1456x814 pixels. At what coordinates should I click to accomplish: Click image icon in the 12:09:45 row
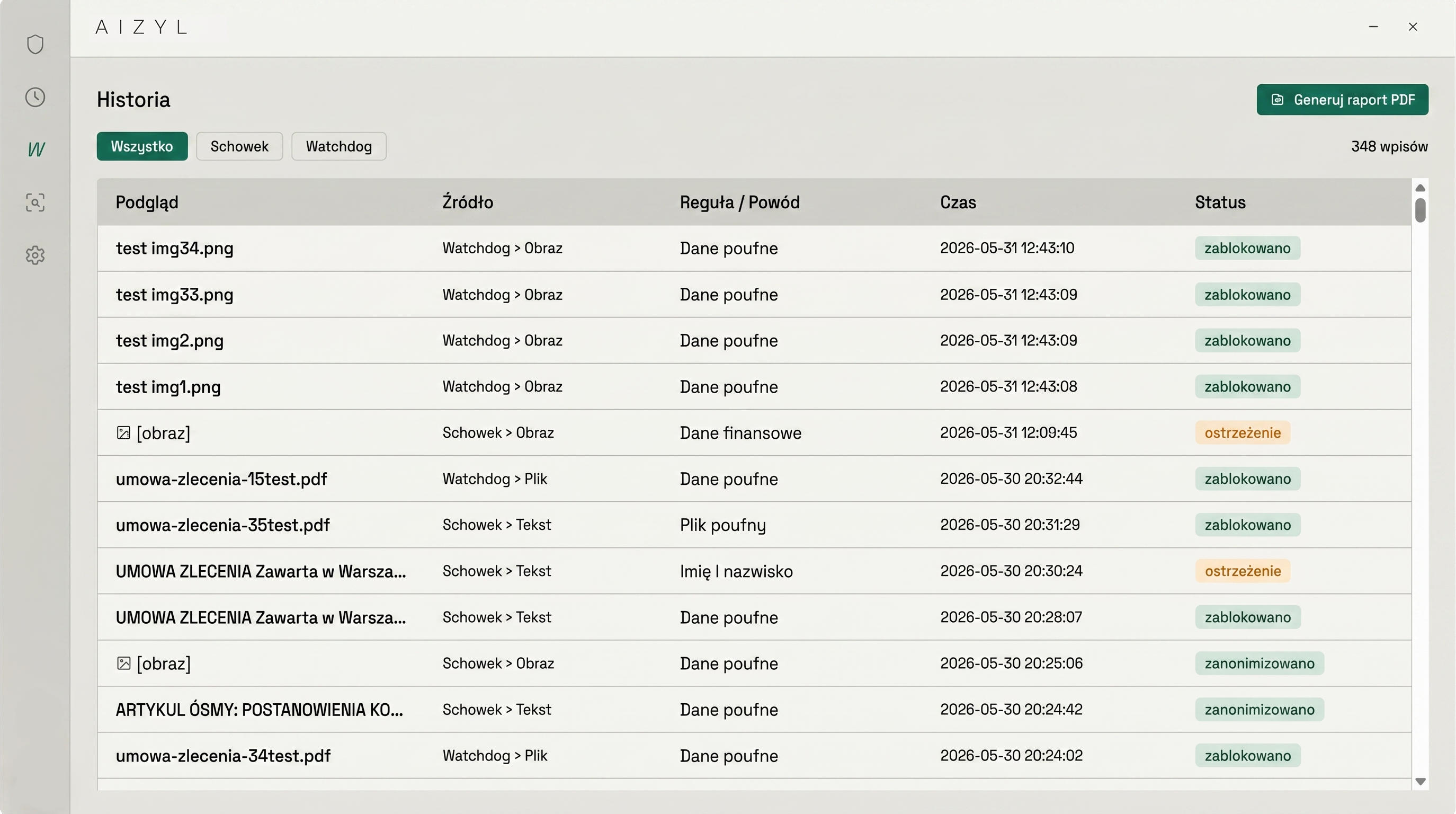[x=123, y=433]
